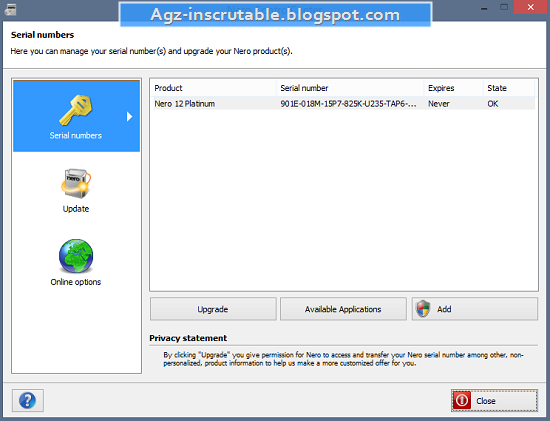The image size is (550, 421).
Task: Close the window with red X
Action: pyautogui.click(x=530, y=7)
